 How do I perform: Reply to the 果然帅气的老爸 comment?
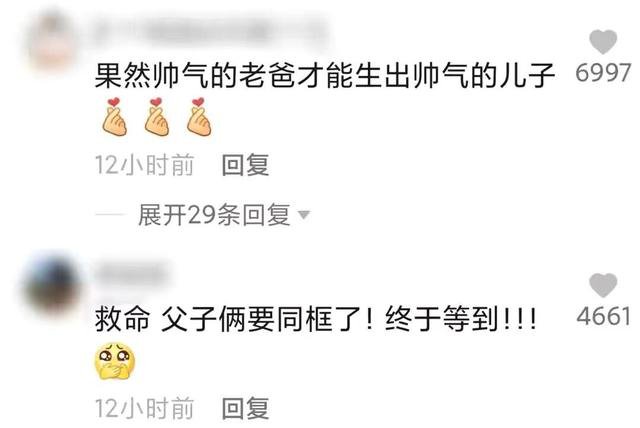tap(245, 165)
